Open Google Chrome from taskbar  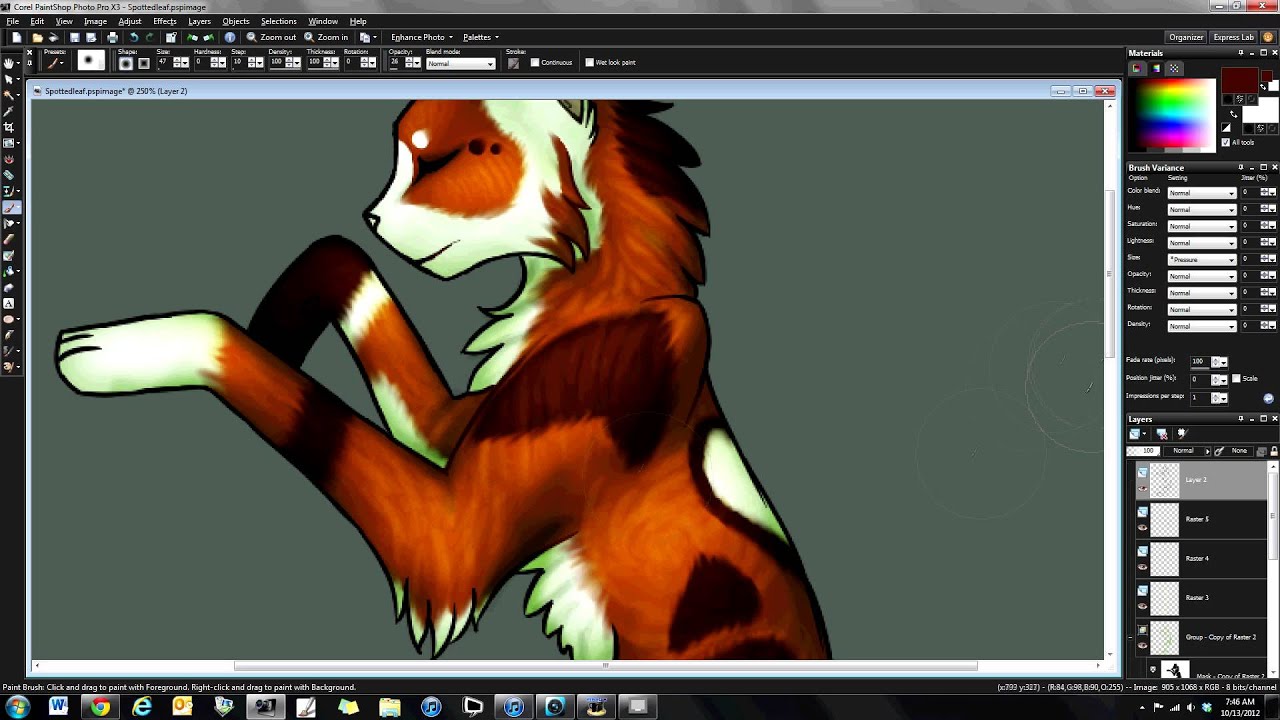coord(100,707)
